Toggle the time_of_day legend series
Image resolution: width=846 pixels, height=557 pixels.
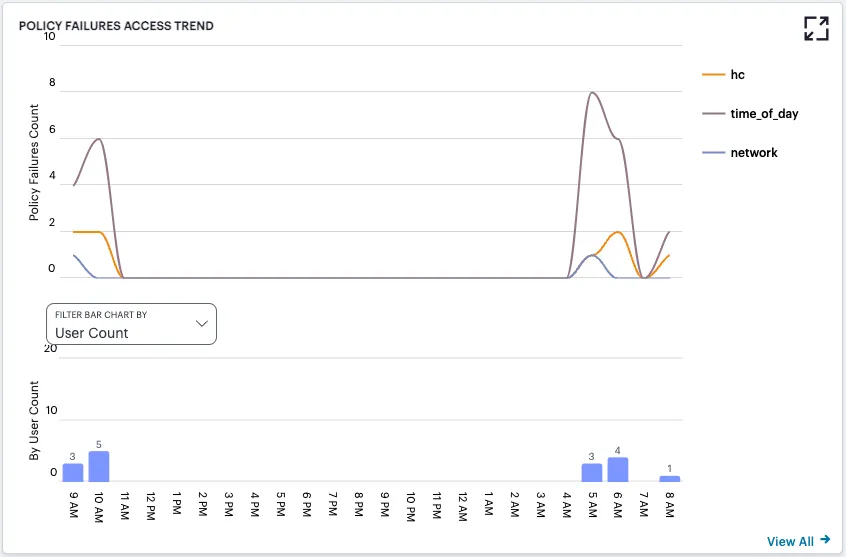(x=750, y=113)
